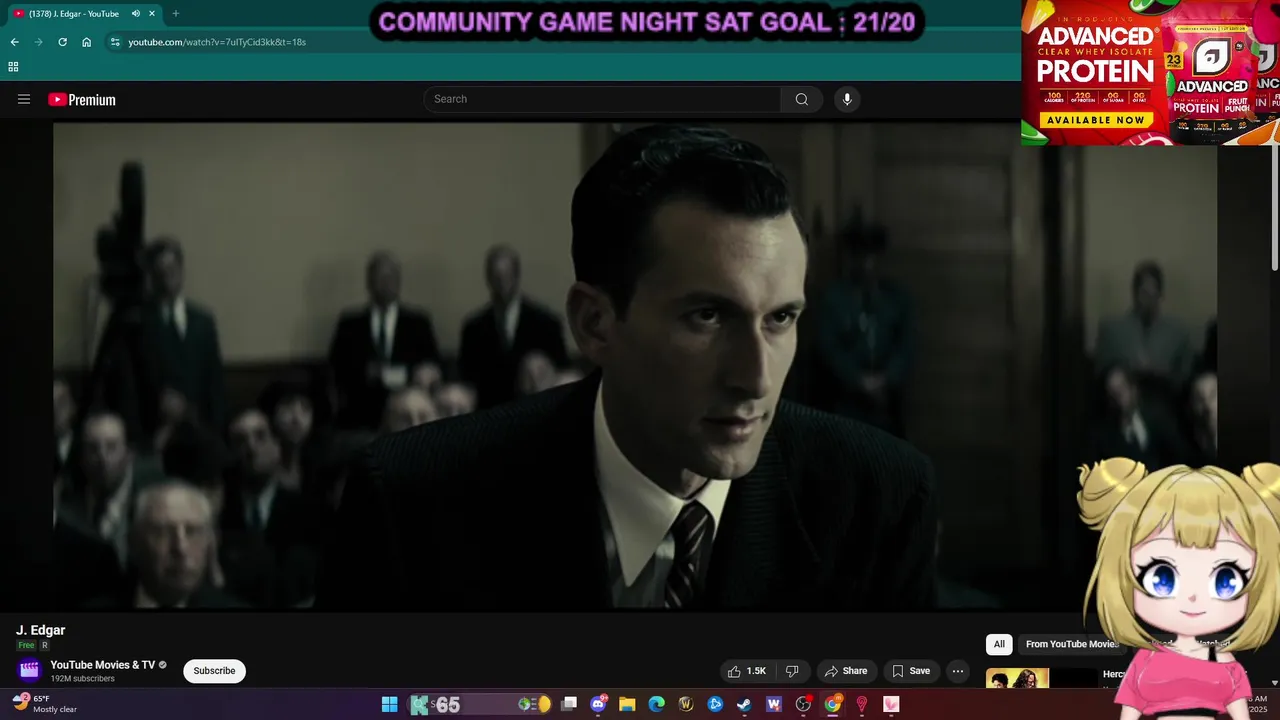Open the browser home page

(x=86, y=42)
